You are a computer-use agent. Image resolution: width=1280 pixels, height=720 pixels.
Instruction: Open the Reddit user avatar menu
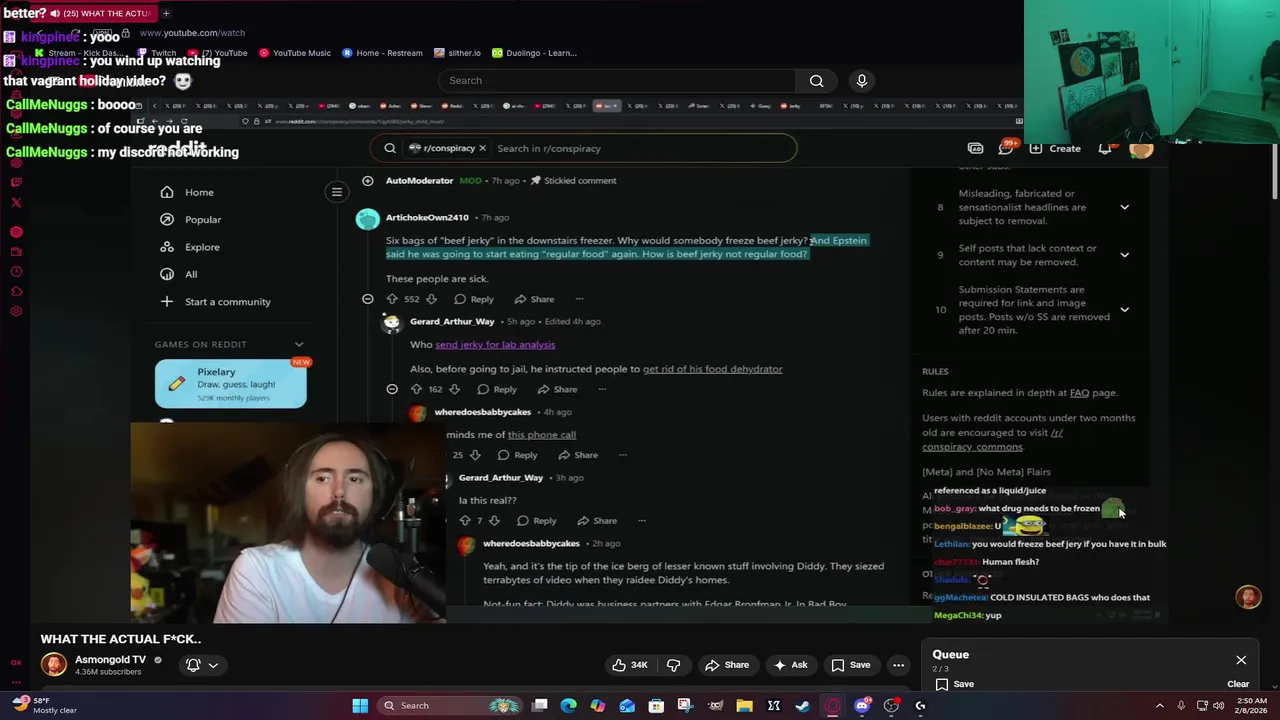click(x=1142, y=149)
